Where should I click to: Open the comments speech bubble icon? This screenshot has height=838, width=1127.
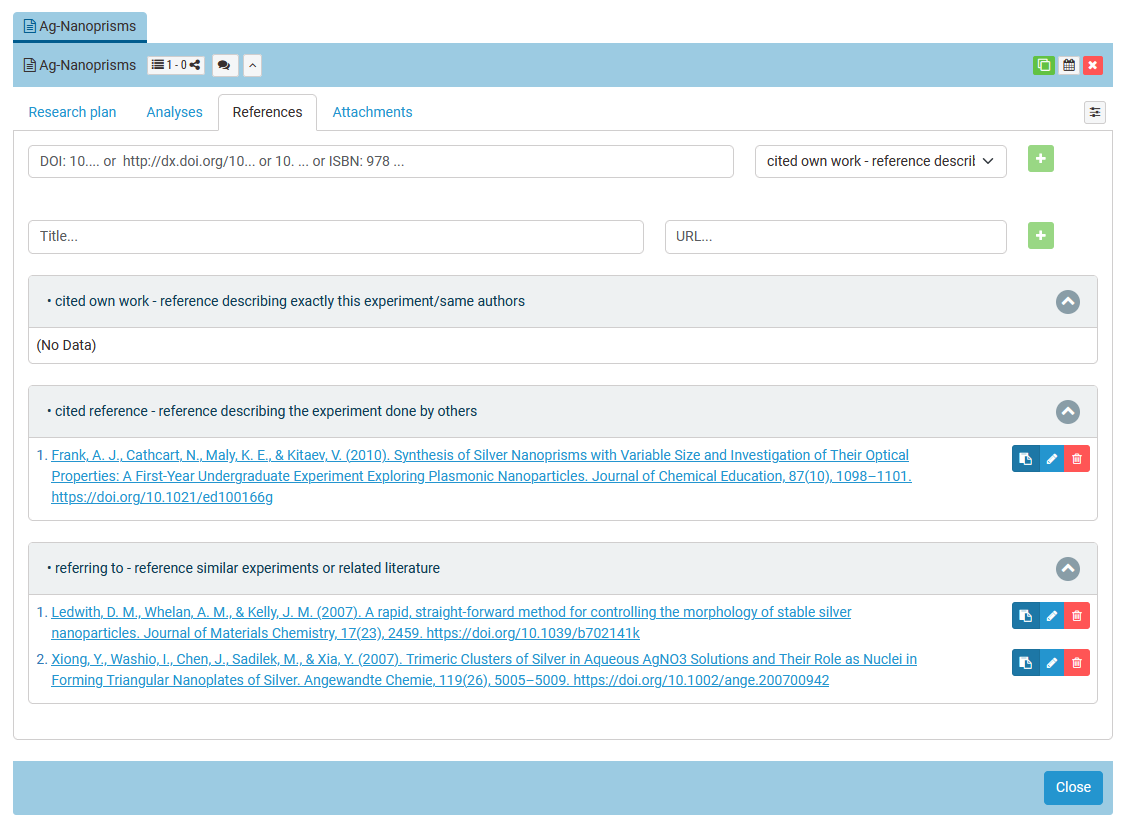[x=224, y=66]
